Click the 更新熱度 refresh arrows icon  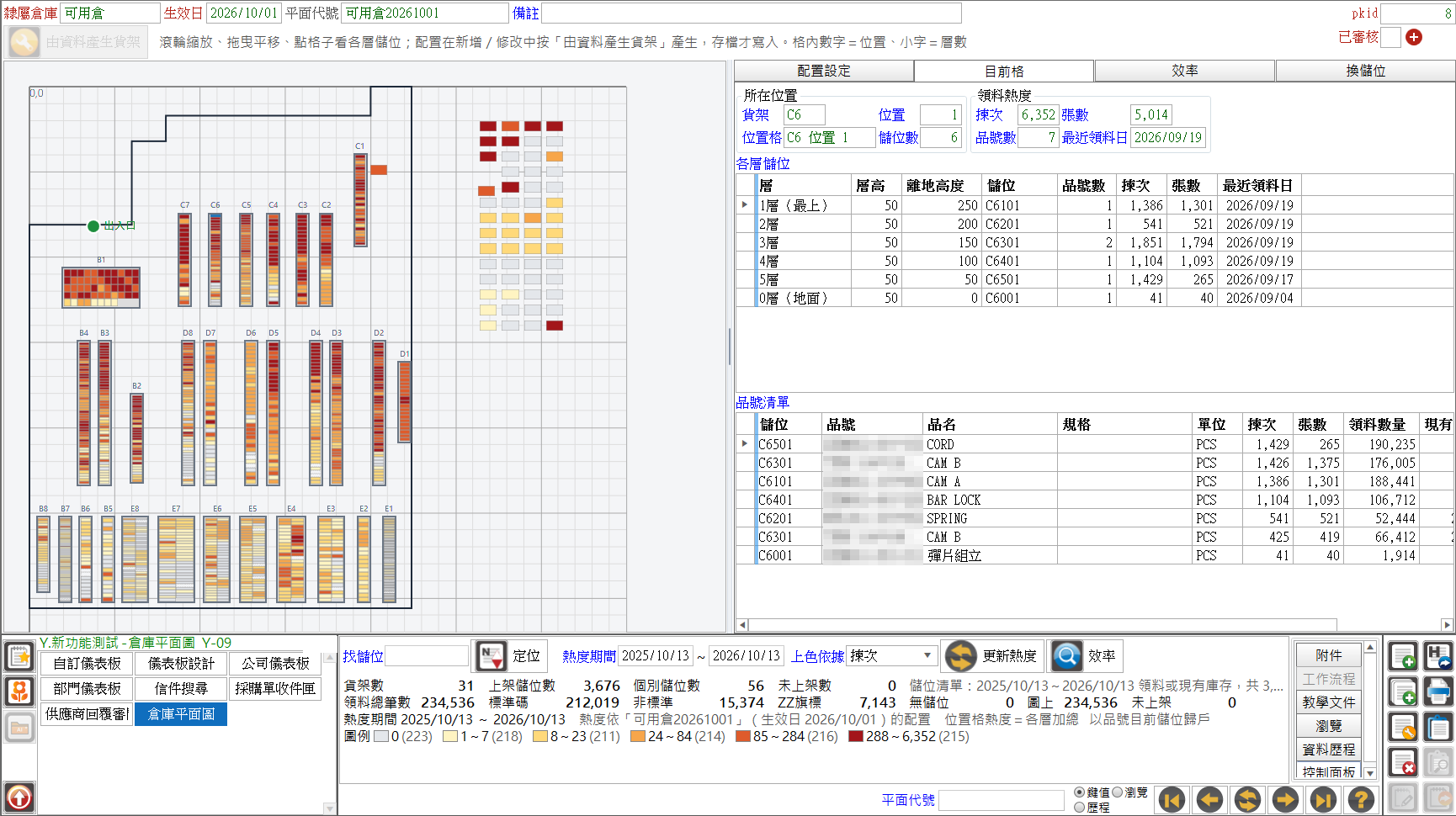960,656
